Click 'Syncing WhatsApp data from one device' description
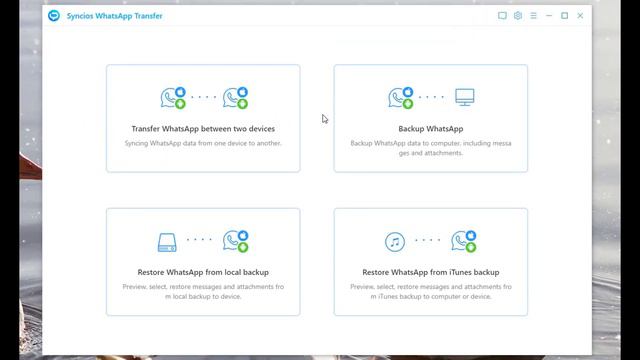 [x=203, y=143]
